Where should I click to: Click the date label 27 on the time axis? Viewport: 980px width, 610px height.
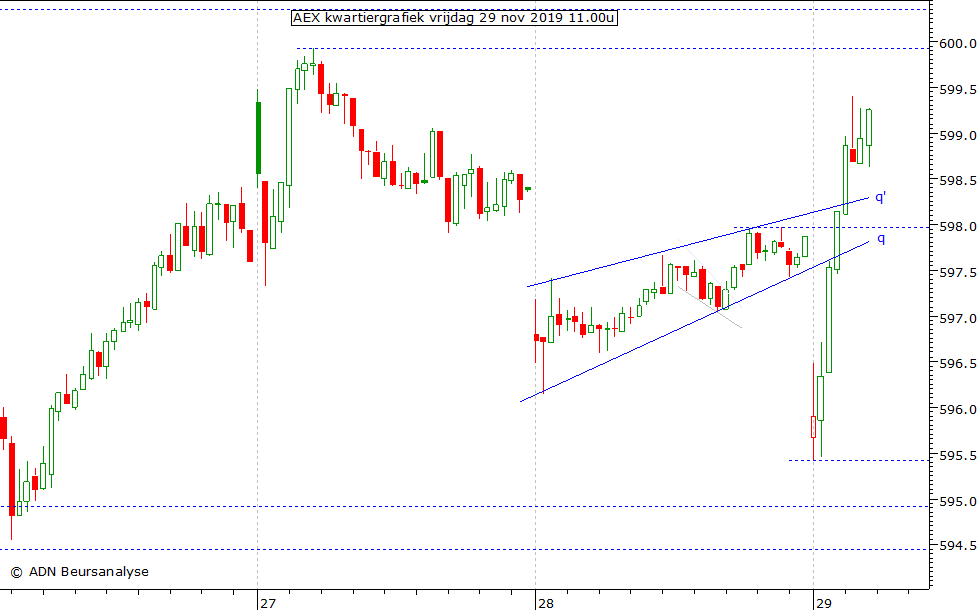click(x=267, y=603)
